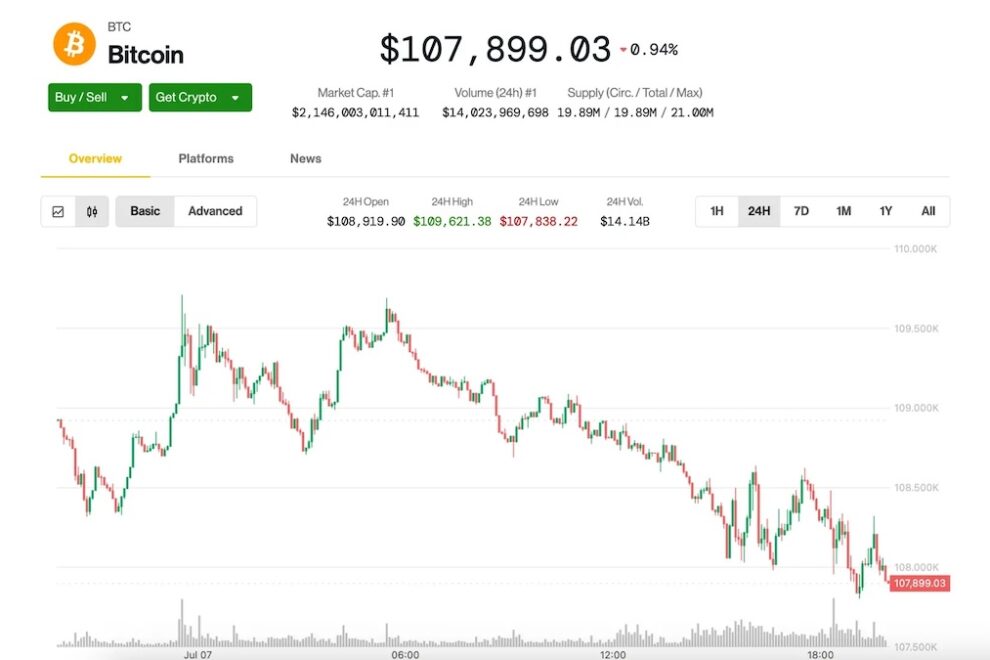Set chart range to 24H
990x660 pixels.
(x=759, y=211)
